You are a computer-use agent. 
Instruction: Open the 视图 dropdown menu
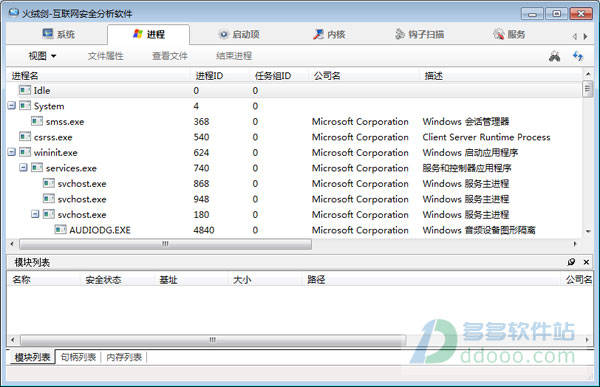pos(42,56)
